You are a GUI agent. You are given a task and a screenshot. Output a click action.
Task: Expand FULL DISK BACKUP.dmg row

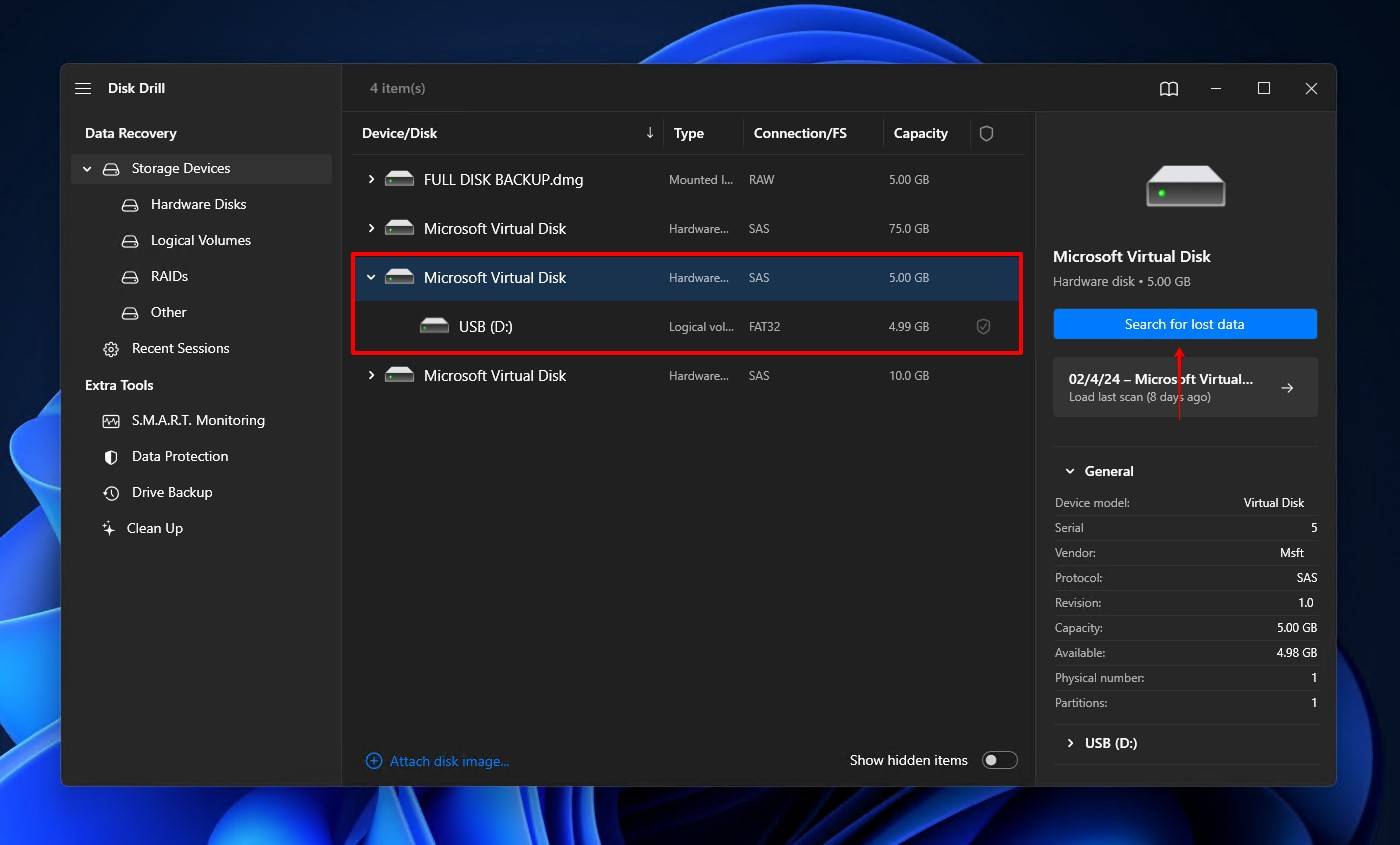pos(371,180)
